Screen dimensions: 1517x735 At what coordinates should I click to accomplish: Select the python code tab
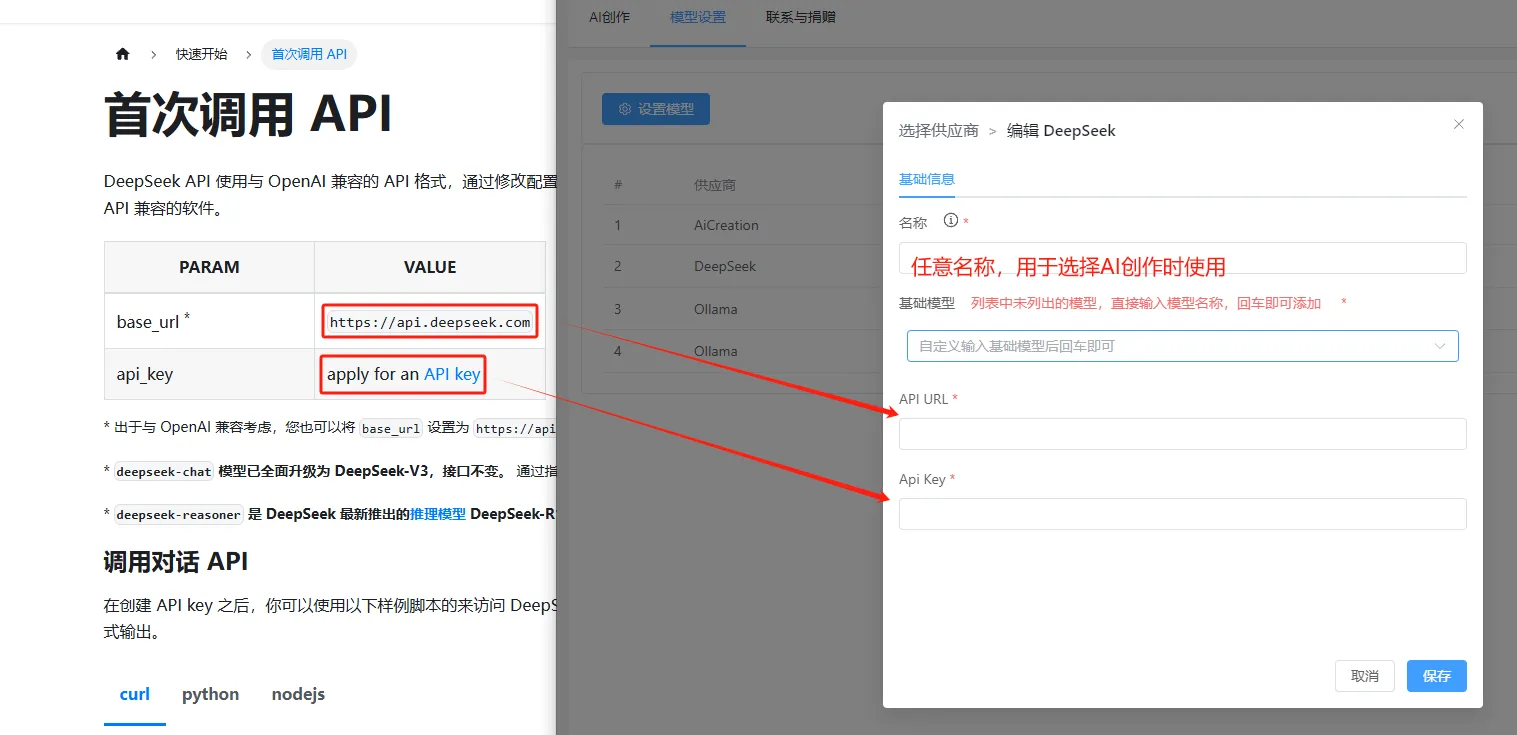tap(210, 694)
